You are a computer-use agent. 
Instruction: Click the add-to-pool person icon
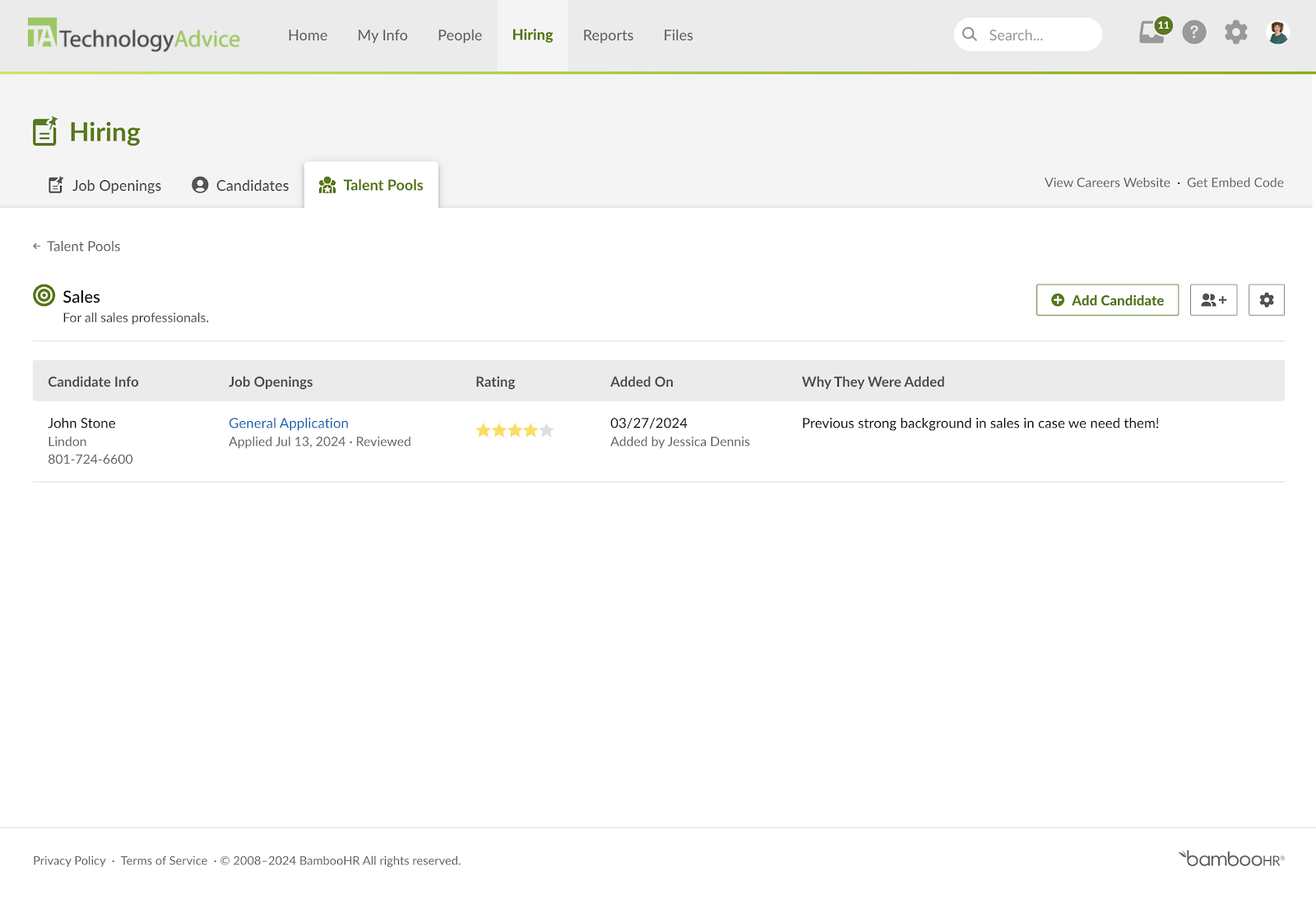pyautogui.click(x=1213, y=300)
